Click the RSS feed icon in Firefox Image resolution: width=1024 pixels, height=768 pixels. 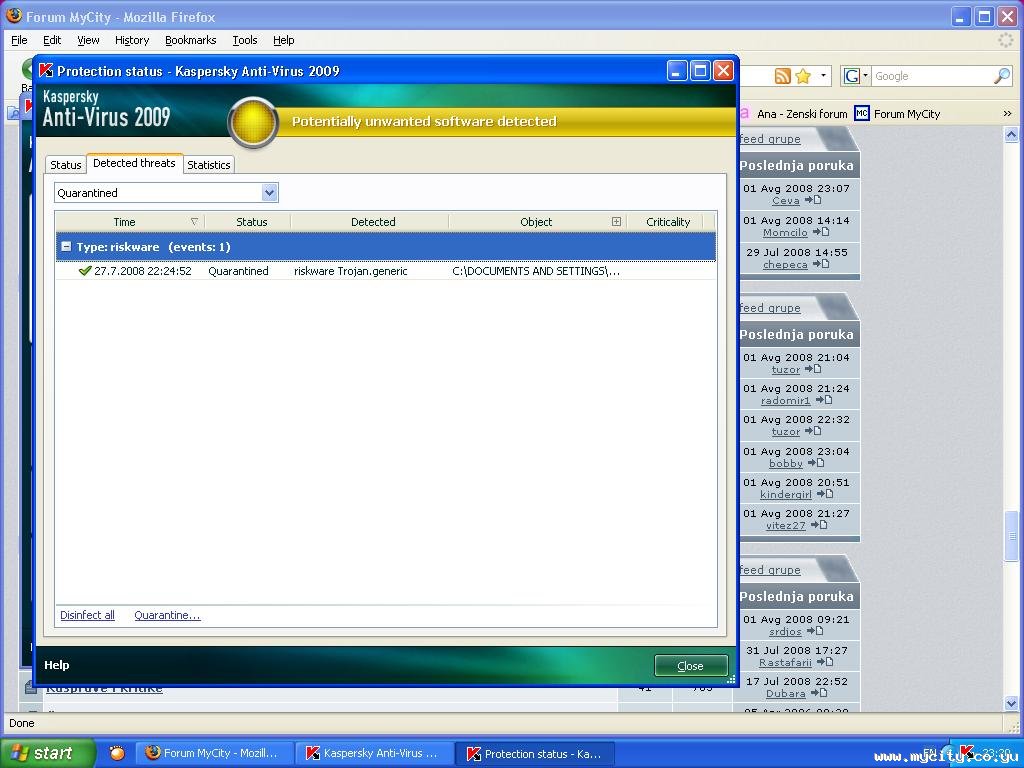coord(782,76)
